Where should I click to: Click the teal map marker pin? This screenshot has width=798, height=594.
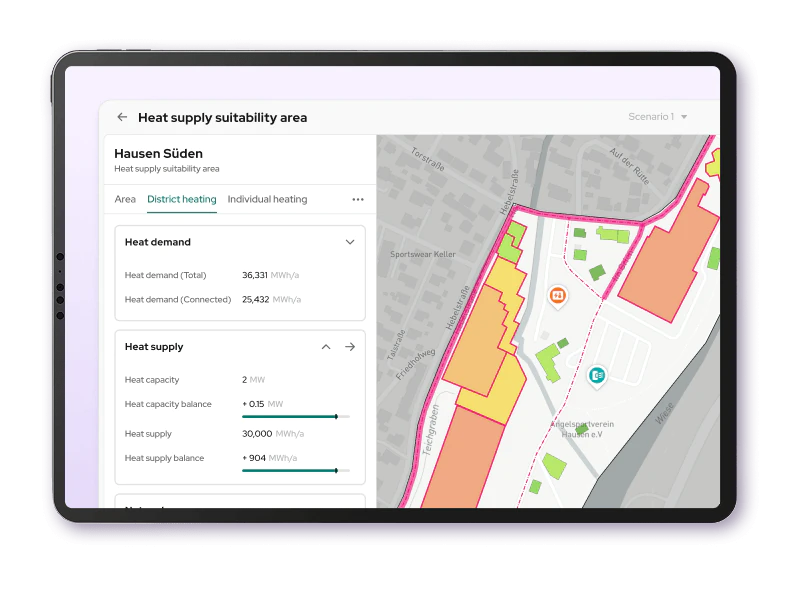point(597,375)
